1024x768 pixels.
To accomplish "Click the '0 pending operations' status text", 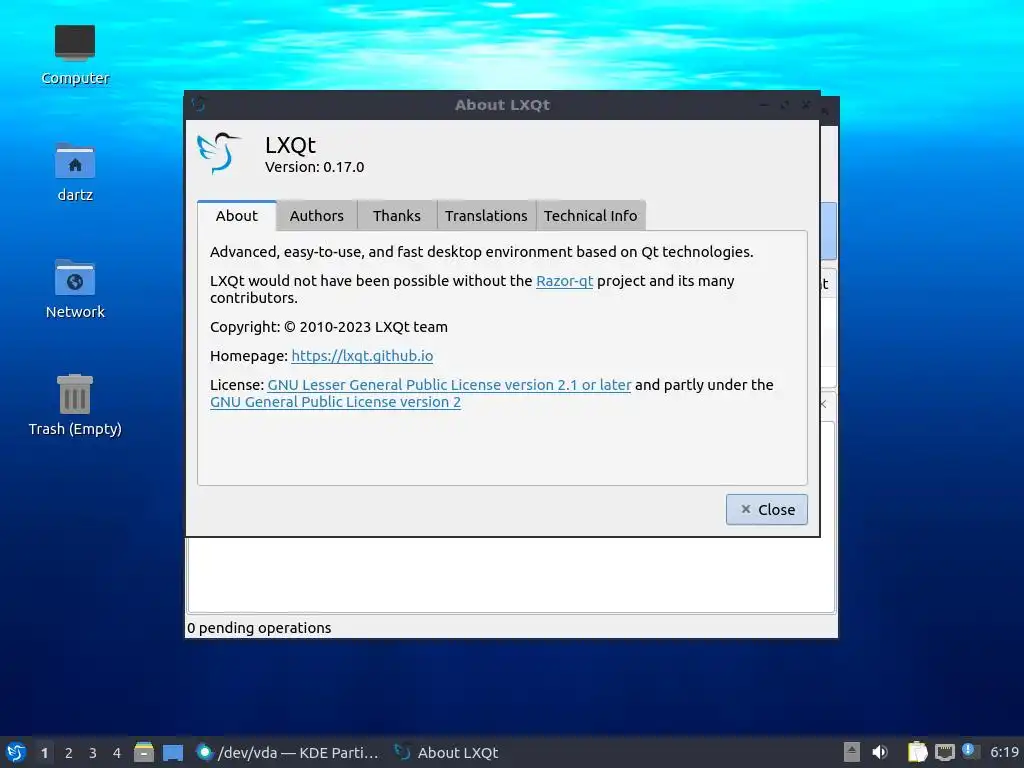I will 259,628.
